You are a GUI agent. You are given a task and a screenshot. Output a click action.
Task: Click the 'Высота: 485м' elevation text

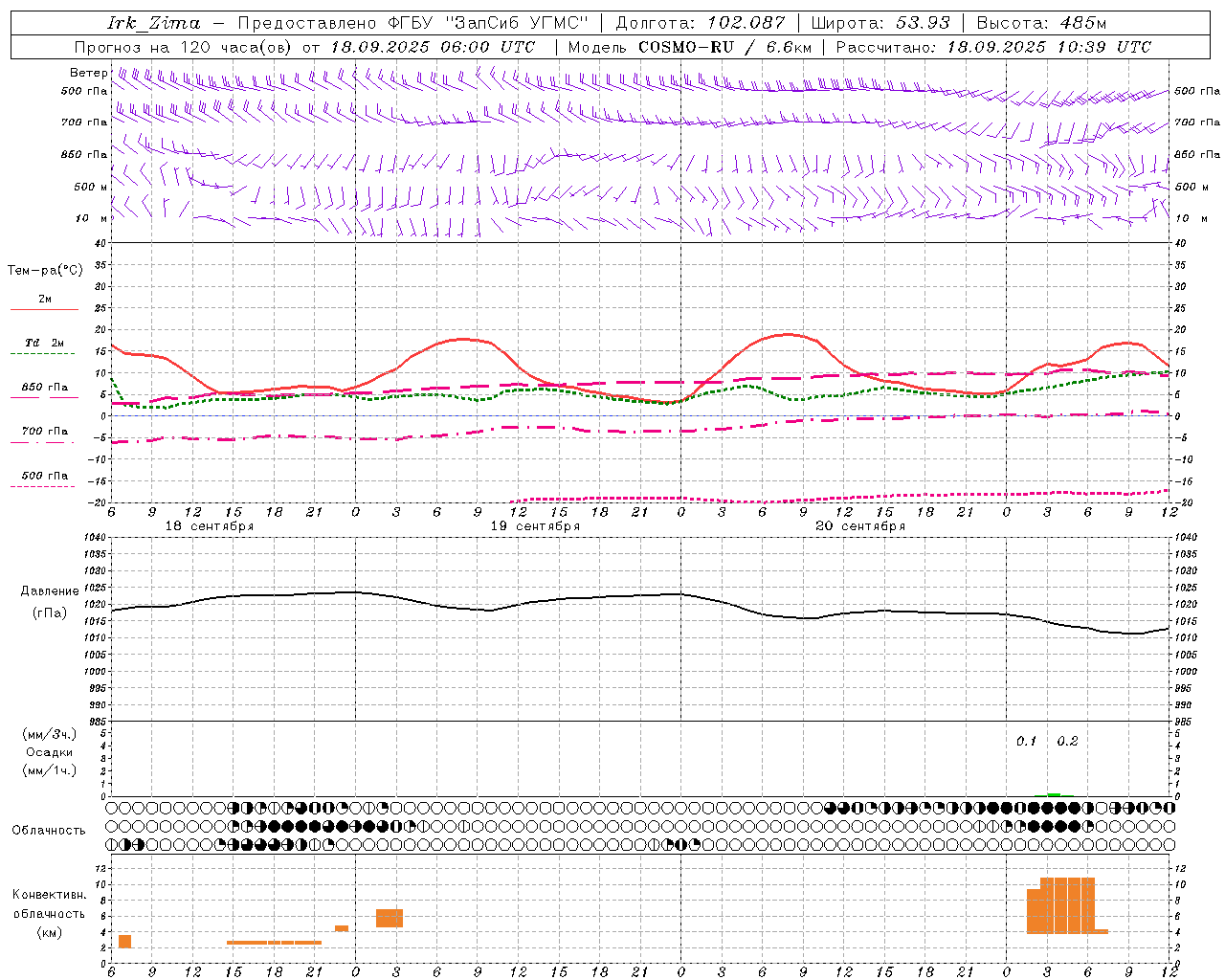point(1041,23)
